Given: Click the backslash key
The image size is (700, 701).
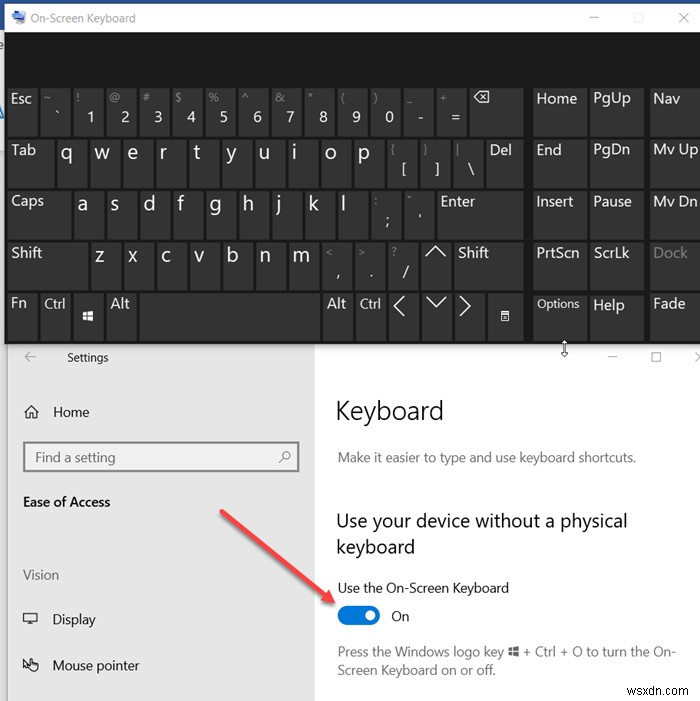Looking at the screenshot, I should [468, 164].
